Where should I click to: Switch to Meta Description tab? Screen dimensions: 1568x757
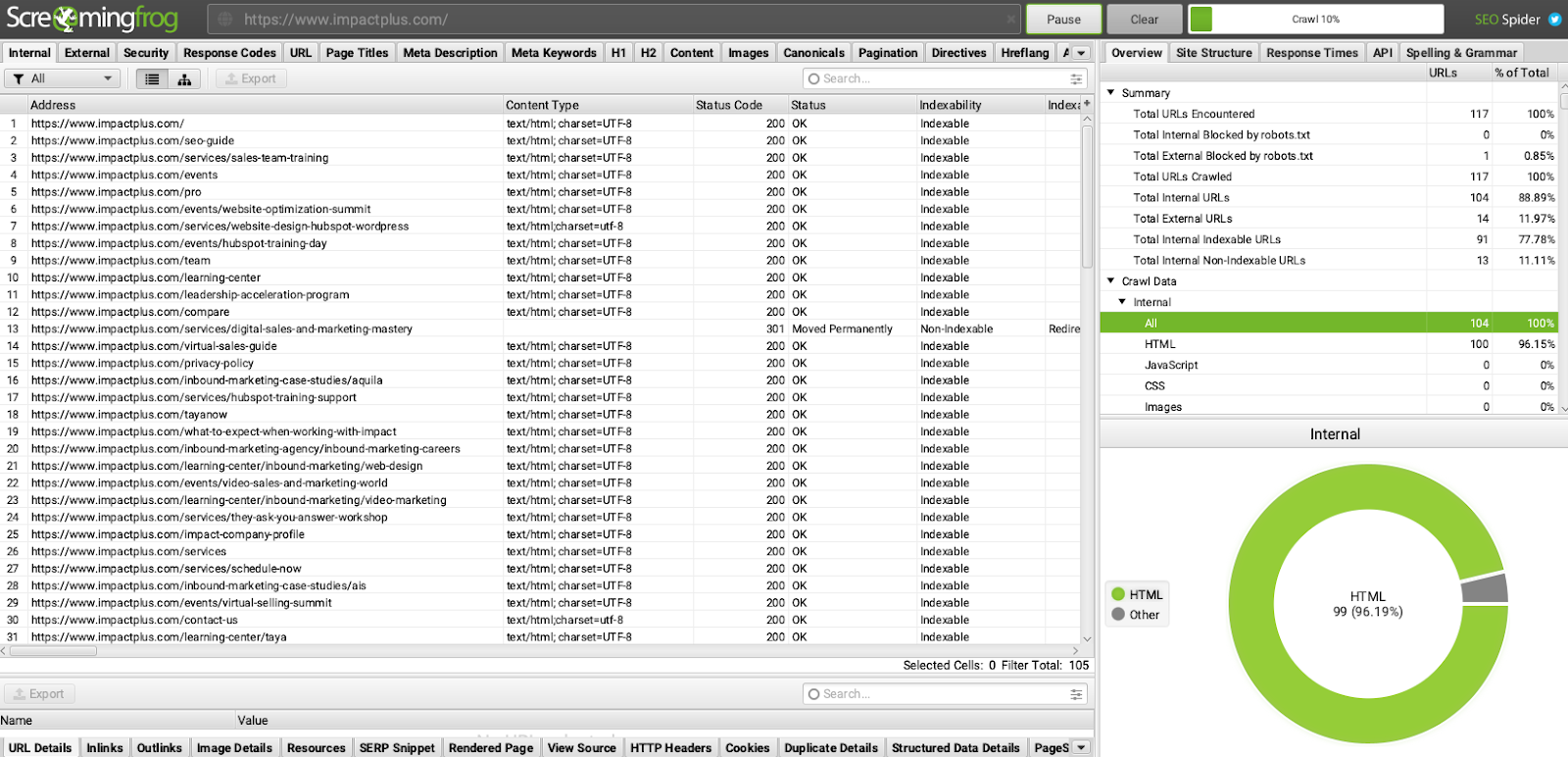(x=450, y=53)
